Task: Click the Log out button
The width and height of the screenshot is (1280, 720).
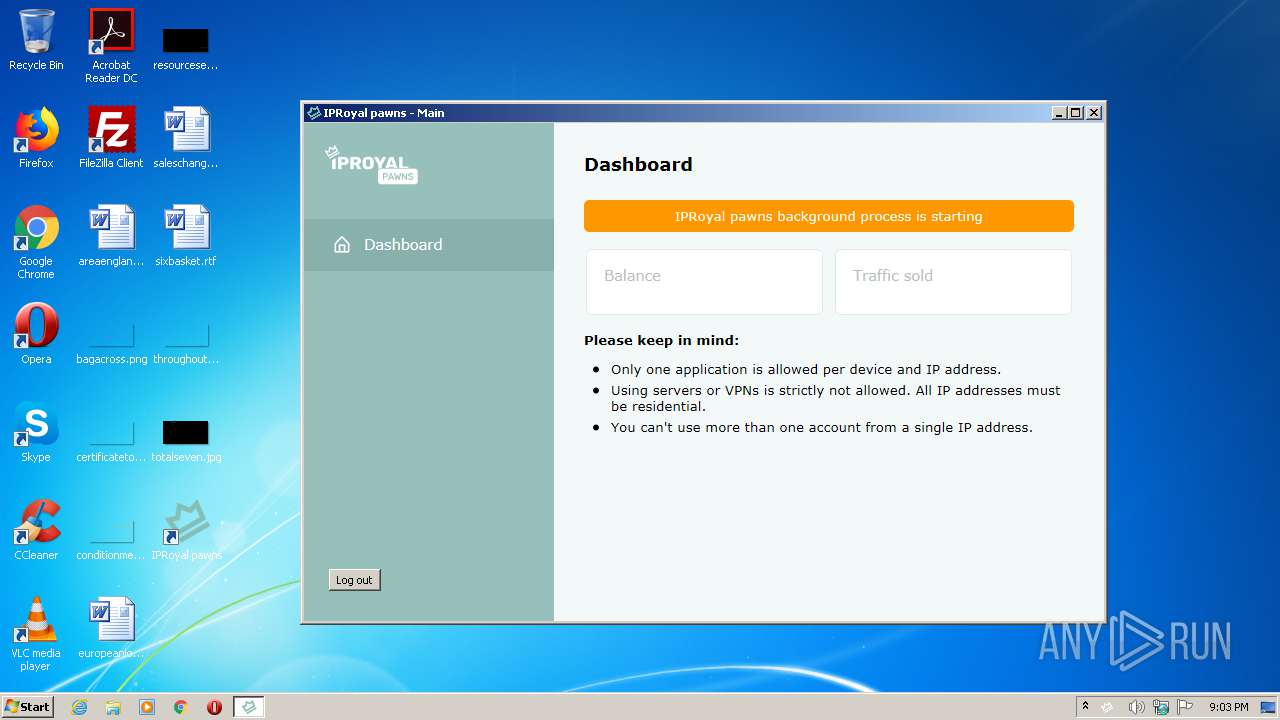Action: [x=354, y=580]
